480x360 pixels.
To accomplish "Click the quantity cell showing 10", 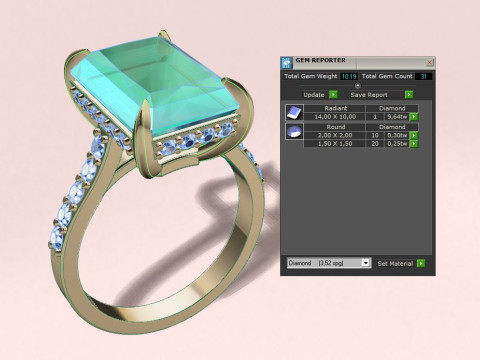I will pos(375,135).
